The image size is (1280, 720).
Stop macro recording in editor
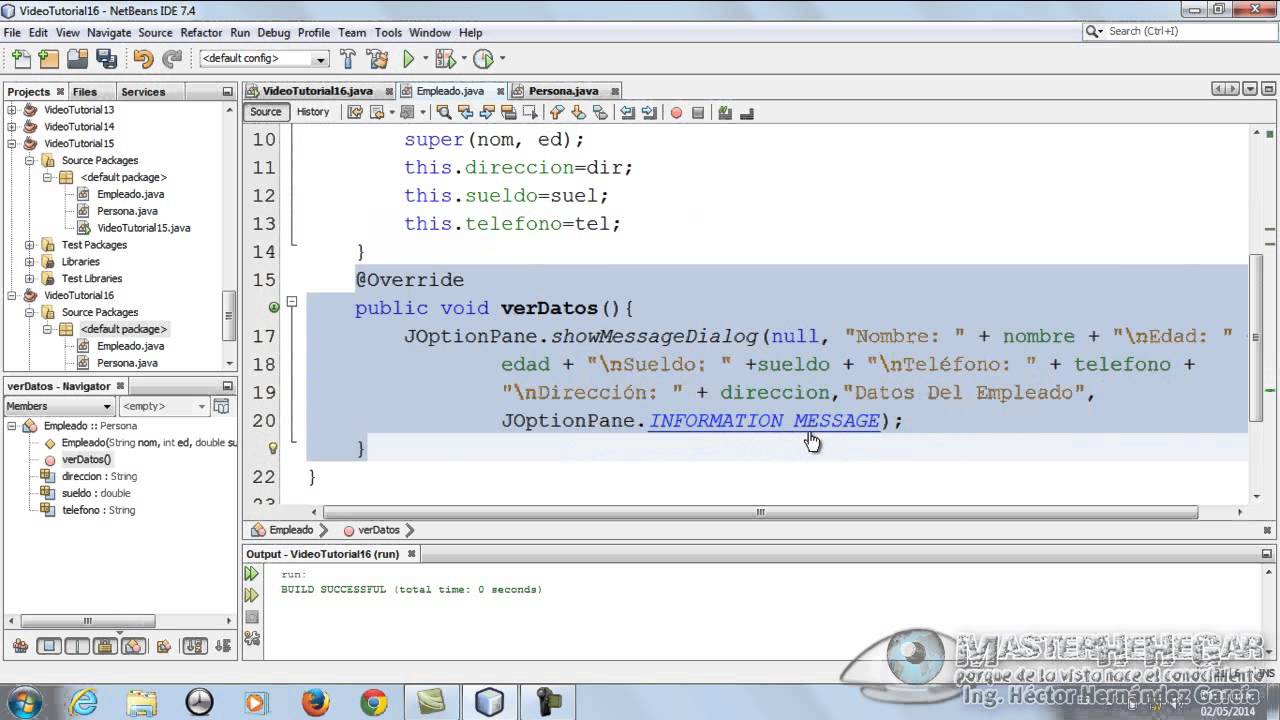pyautogui.click(x=697, y=112)
